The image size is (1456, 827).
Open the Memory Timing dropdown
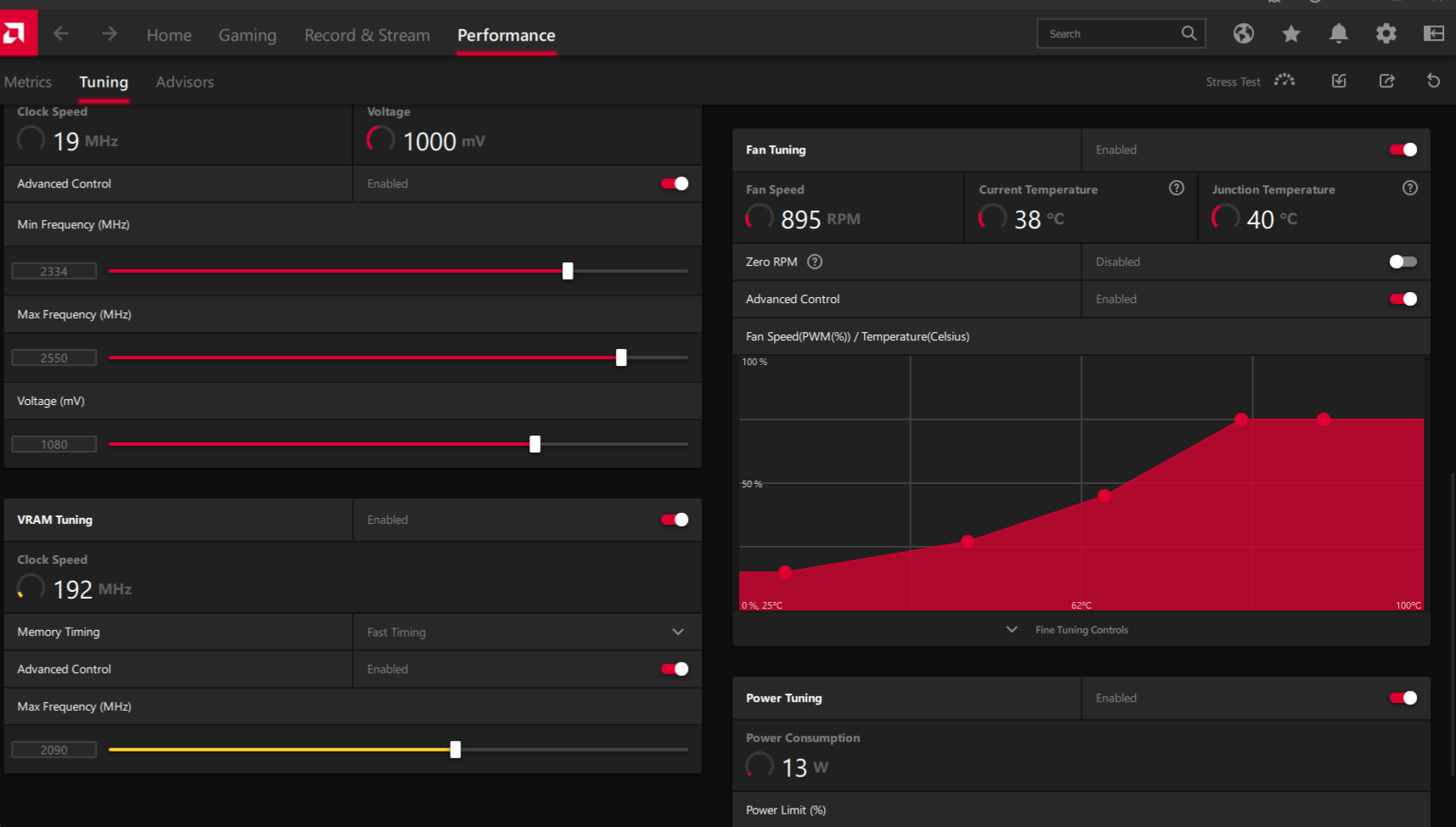click(678, 632)
